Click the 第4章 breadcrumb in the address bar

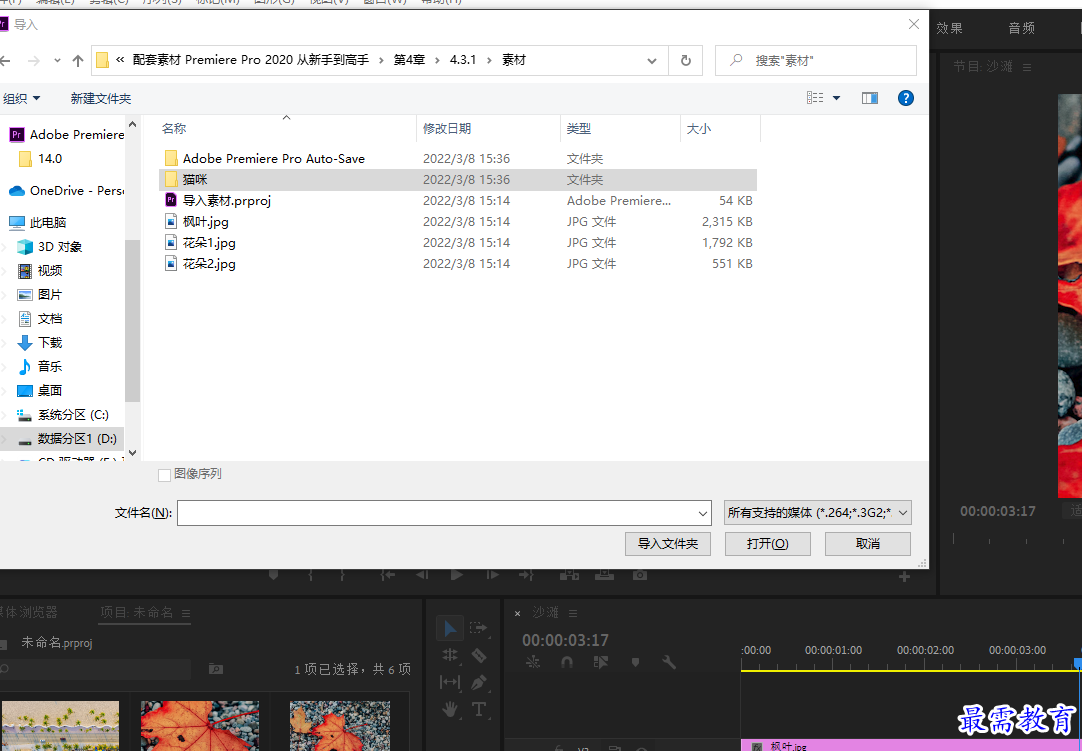pos(409,60)
